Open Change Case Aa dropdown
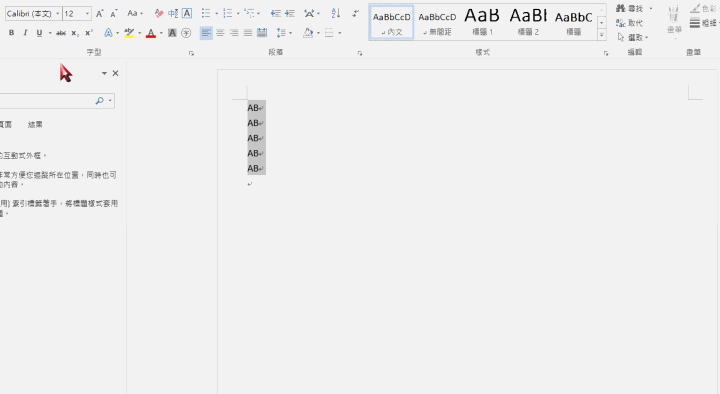 (135, 14)
